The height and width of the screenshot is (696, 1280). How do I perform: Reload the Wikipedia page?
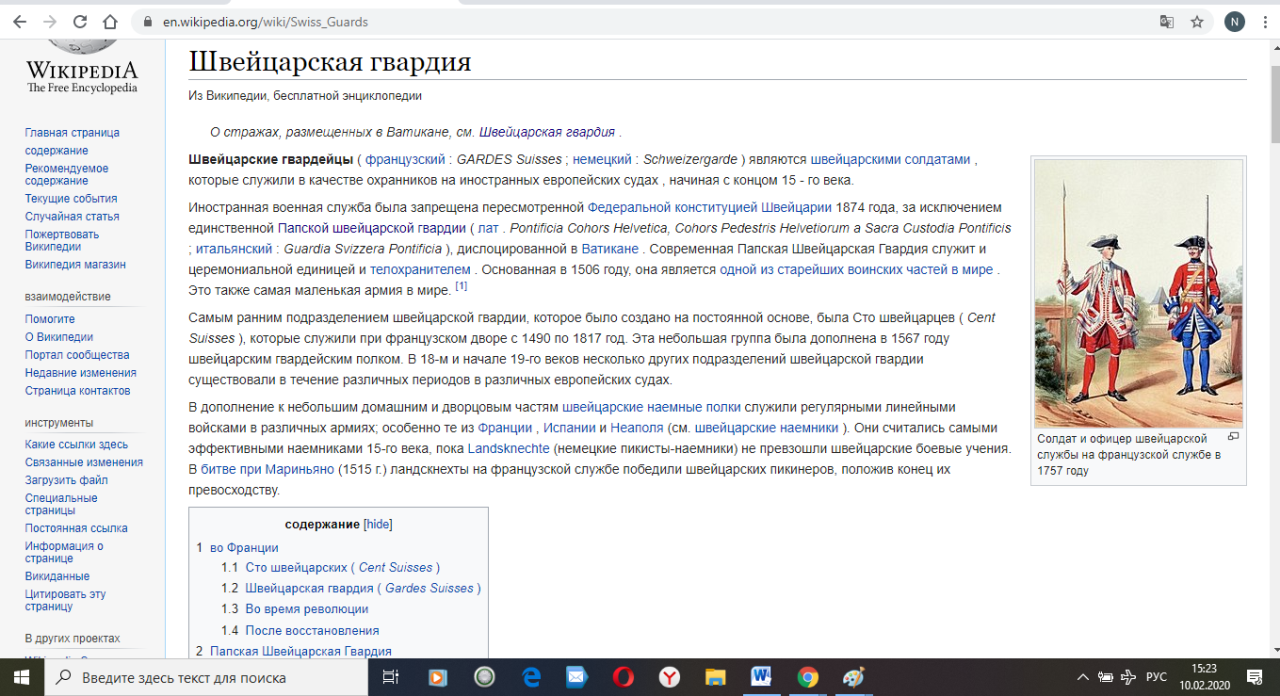pyautogui.click(x=80, y=22)
